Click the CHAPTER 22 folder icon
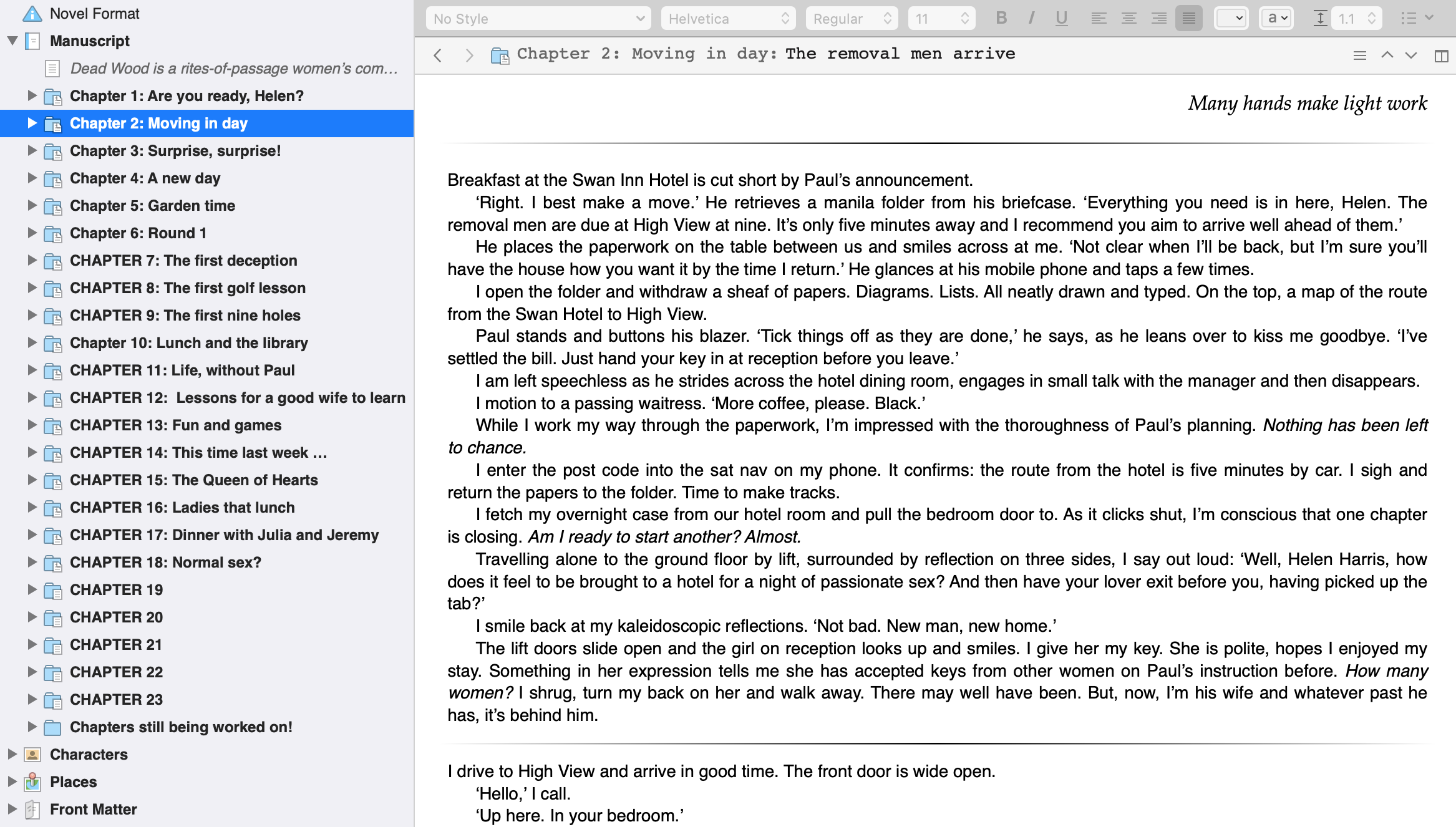Image resolution: width=1456 pixels, height=827 pixels. click(x=53, y=672)
